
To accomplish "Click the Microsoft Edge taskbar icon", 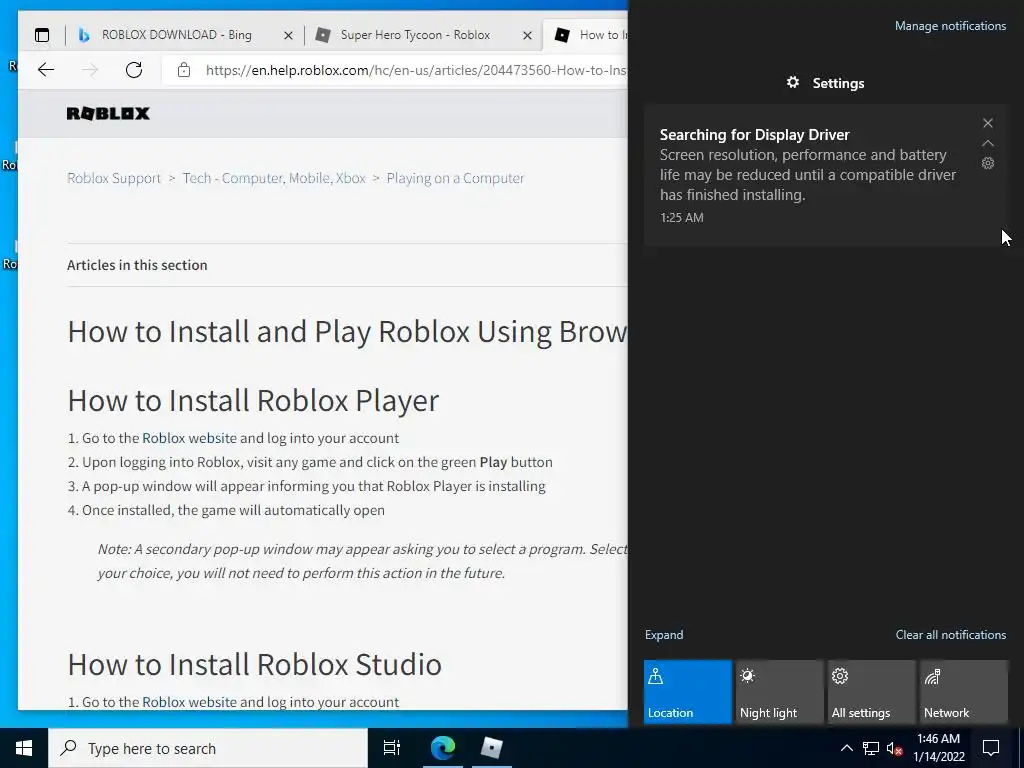I will coord(443,748).
